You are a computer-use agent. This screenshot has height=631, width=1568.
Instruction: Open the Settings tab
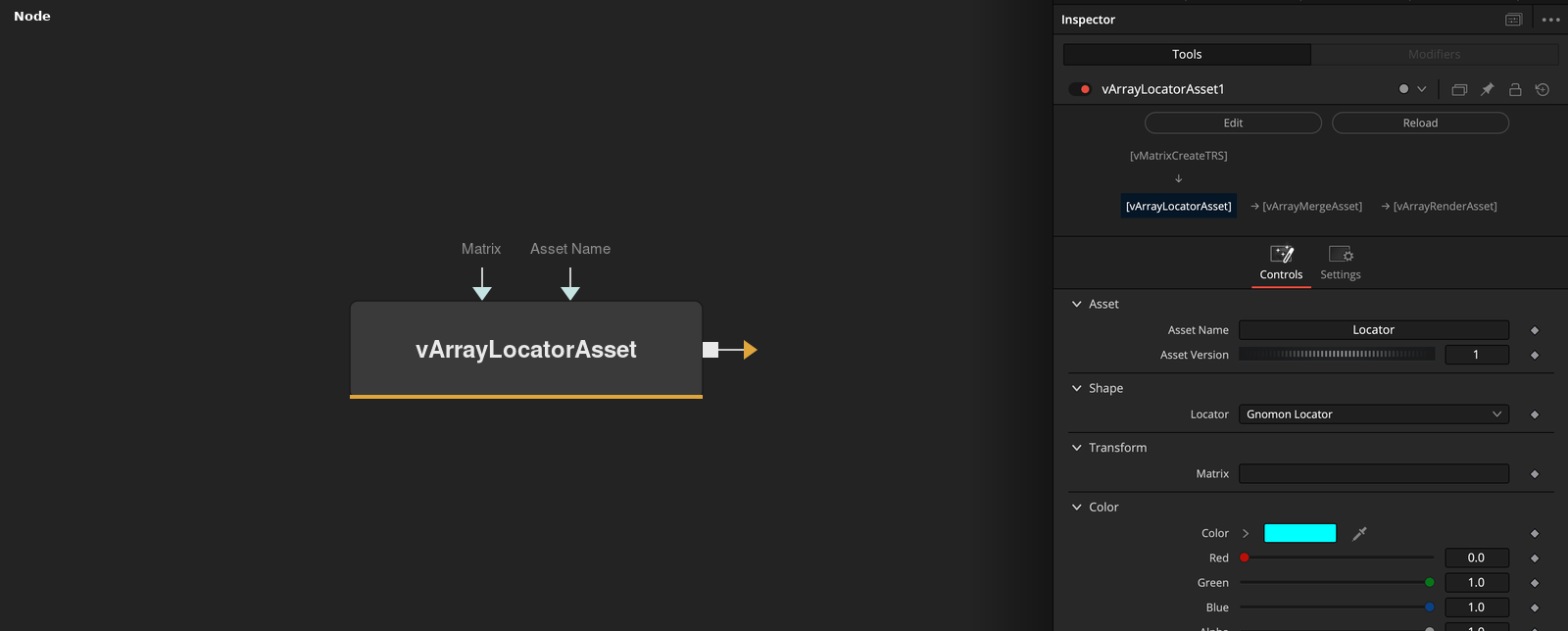click(1341, 264)
